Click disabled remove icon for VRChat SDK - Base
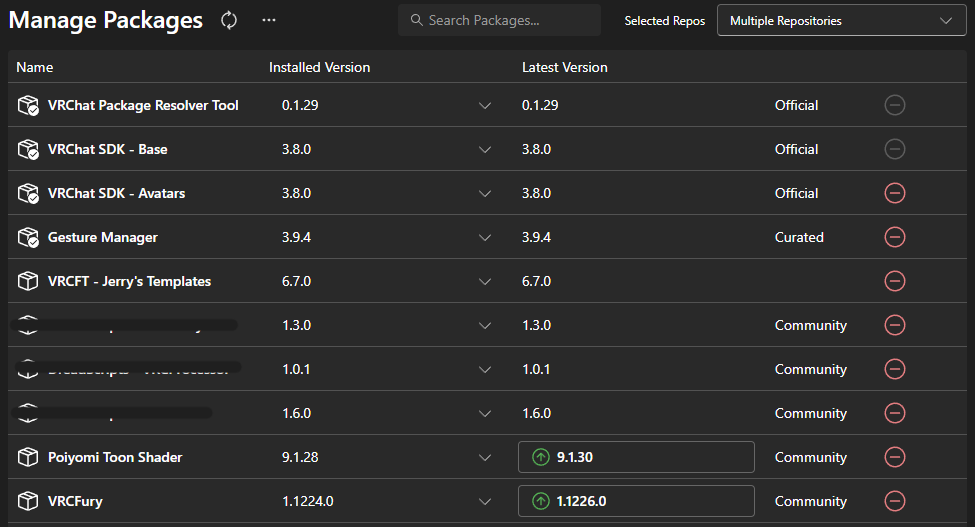975x527 pixels. (x=895, y=149)
